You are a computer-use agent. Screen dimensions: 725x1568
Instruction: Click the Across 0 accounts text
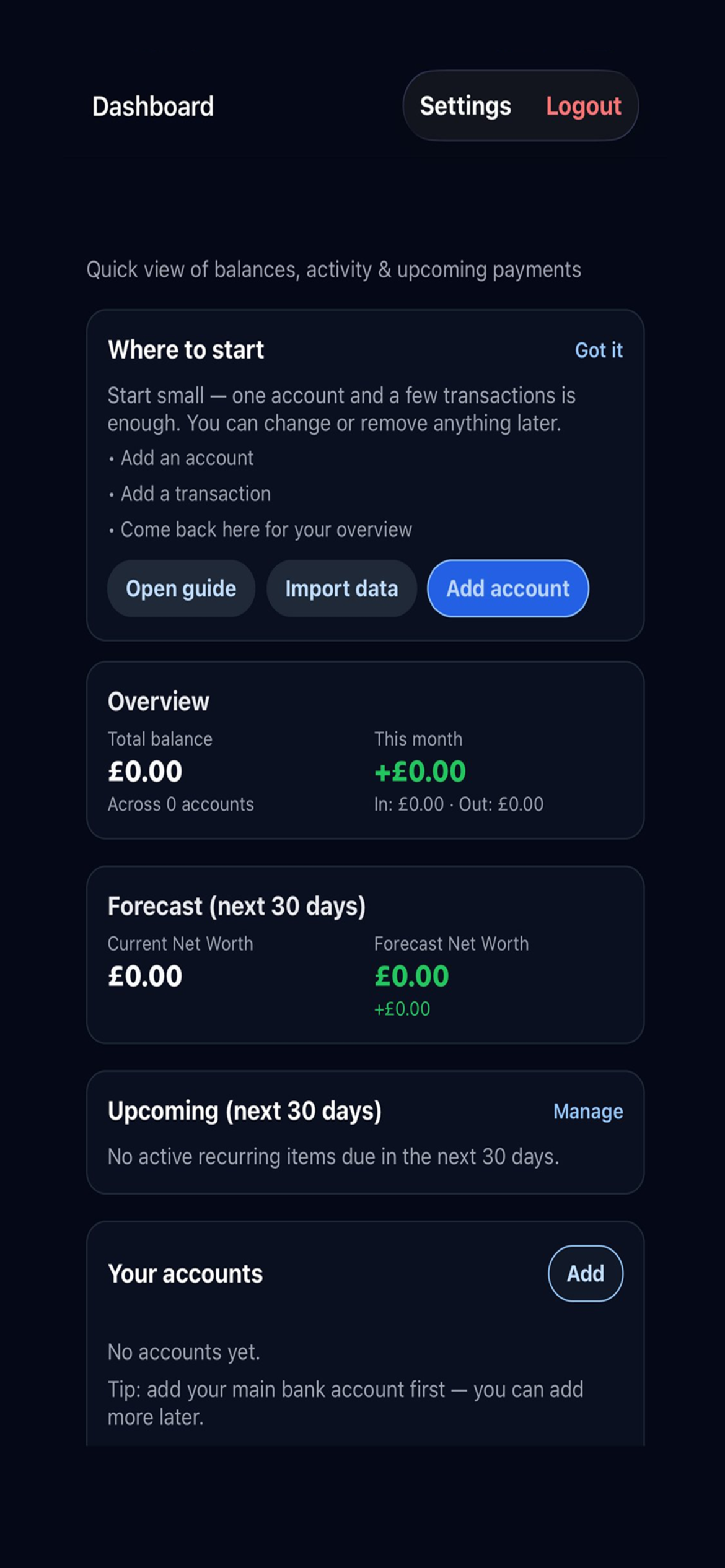point(180,803)
